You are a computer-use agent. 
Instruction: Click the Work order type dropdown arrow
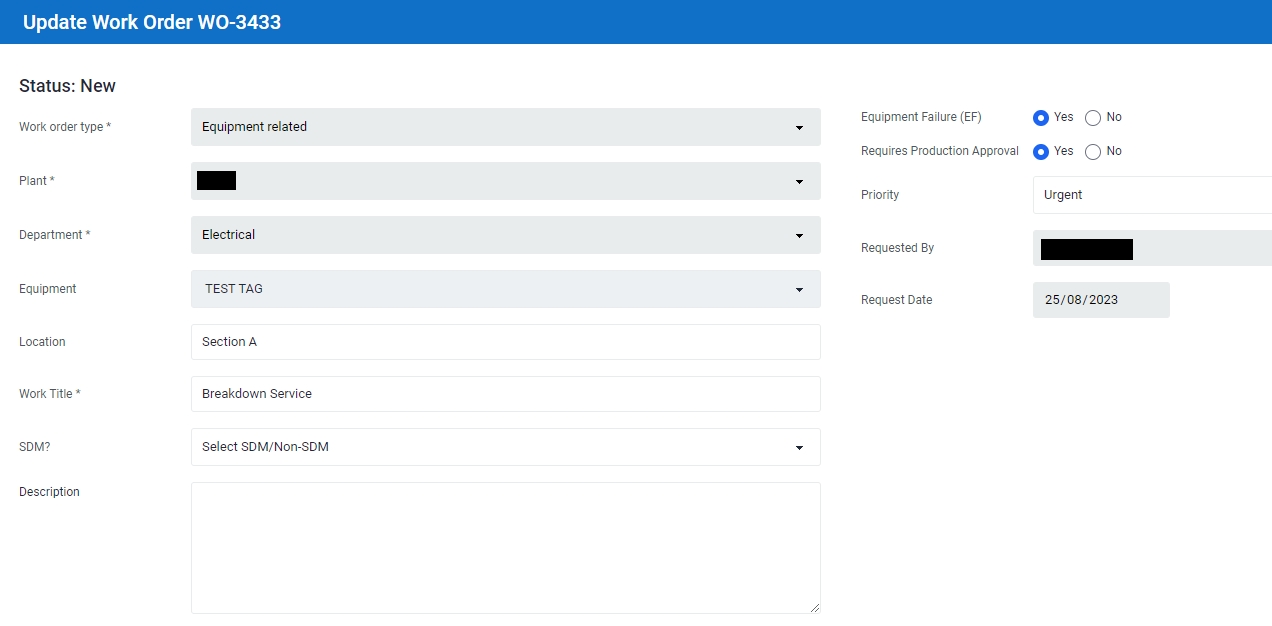tap(799, 128)
